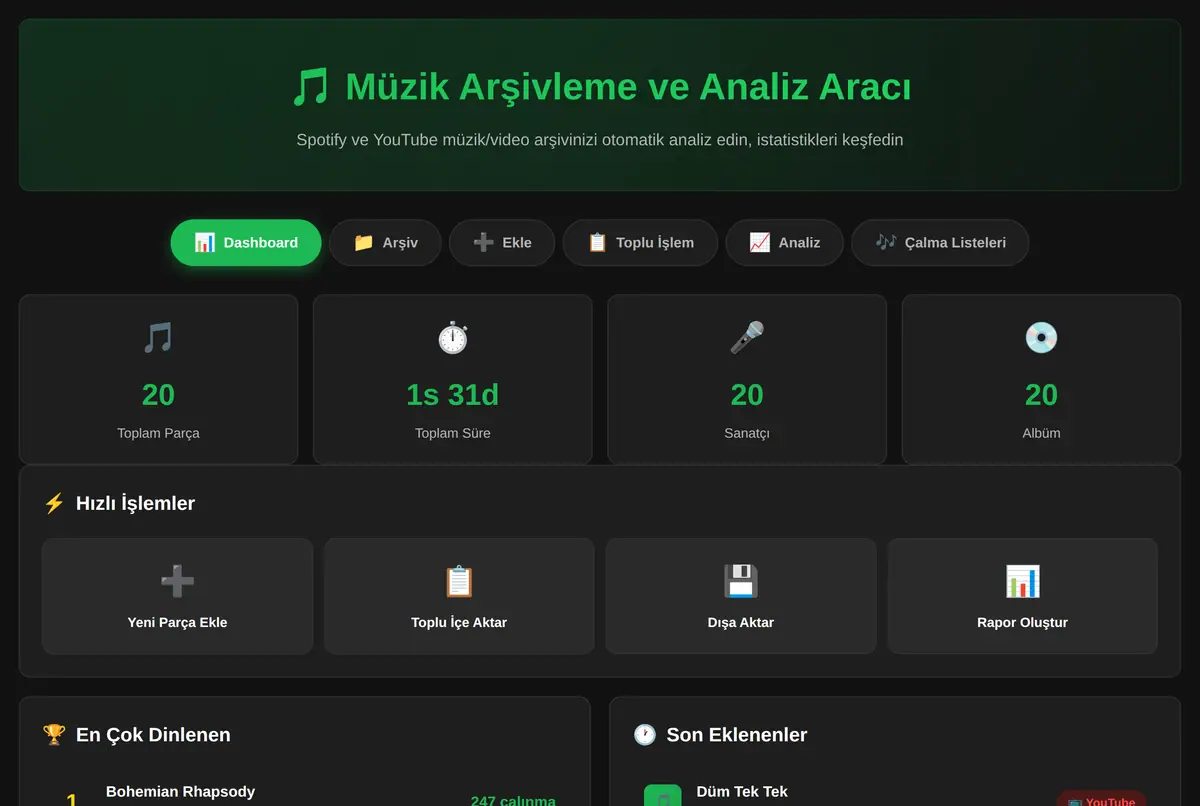Click the 247 çalınma play count

513,800
